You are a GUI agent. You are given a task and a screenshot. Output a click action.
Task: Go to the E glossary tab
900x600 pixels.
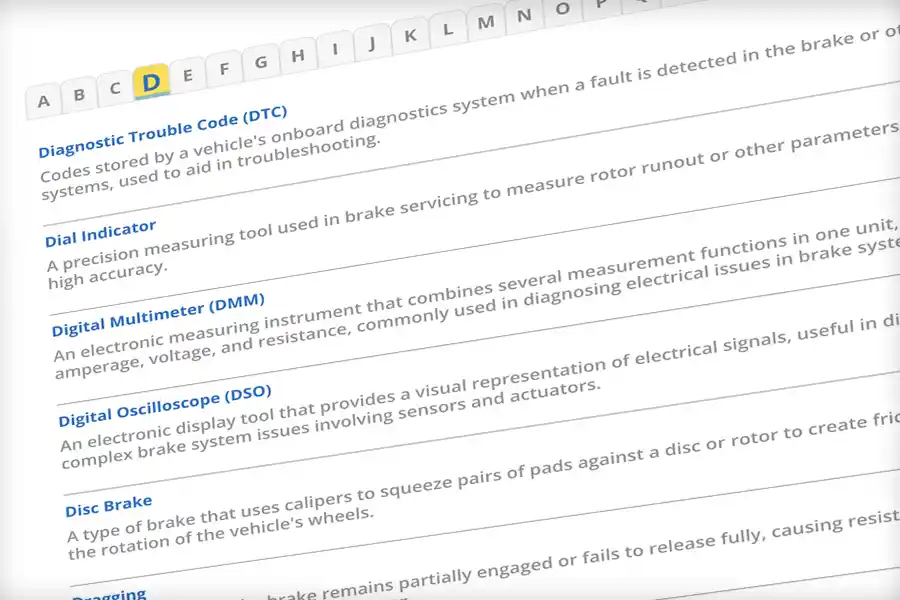(x=188, y=75)
